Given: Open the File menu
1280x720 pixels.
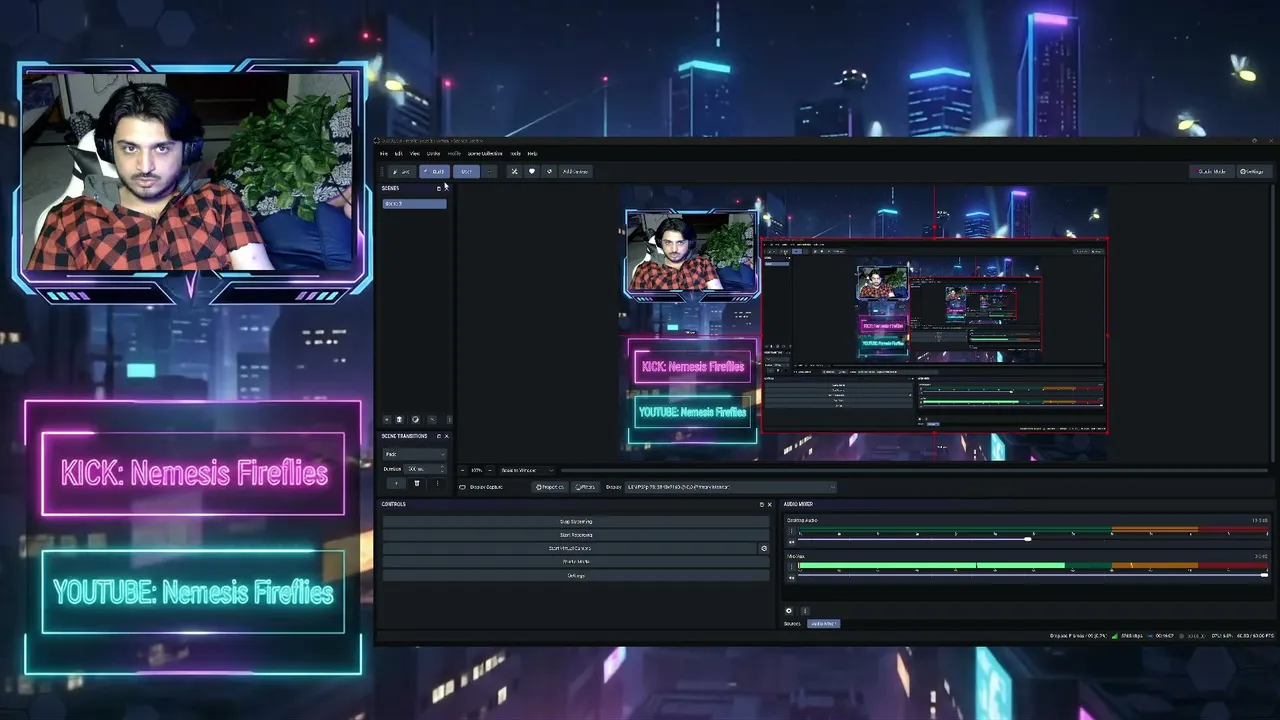Looking at the screenshot, I should point(384,153).
